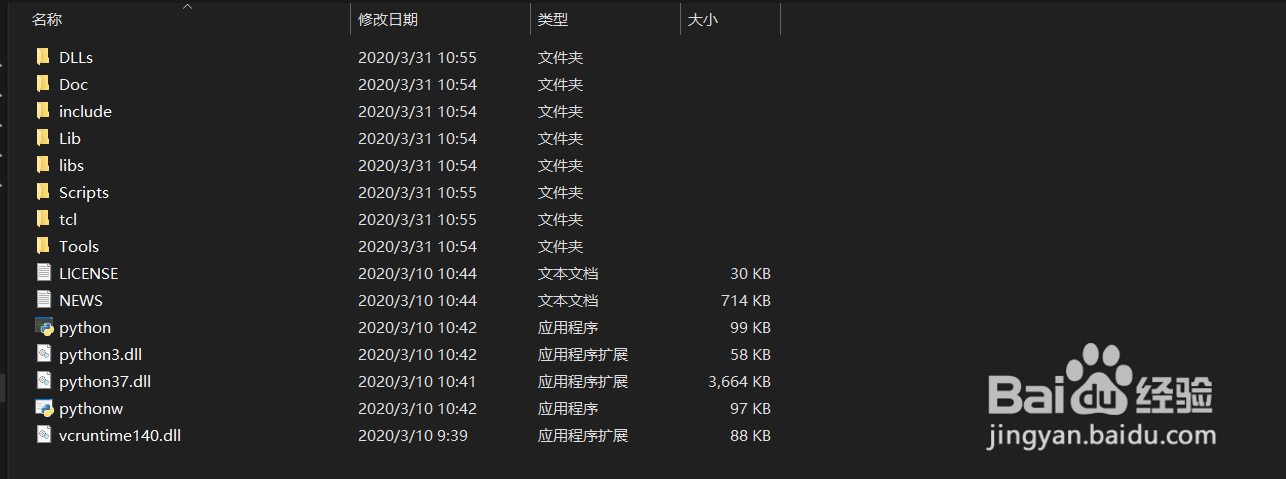The width and height of the screenshot is (1286, 479).
Task: Click the Doc folder name
Action: 73,84
